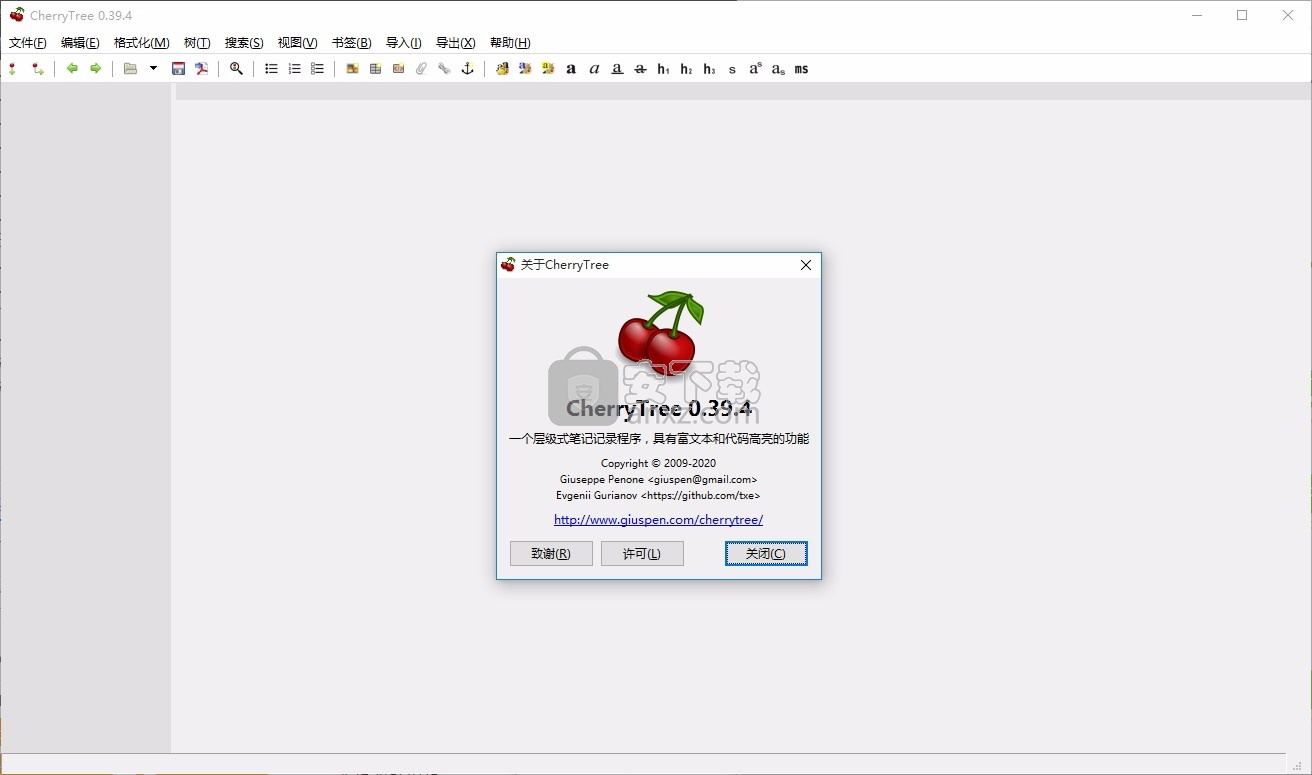Click the 'Copyright © 2009-2020' text
Image resolution: width=1312 pixels, height=775 pixels.
click(x=659, y=464)
